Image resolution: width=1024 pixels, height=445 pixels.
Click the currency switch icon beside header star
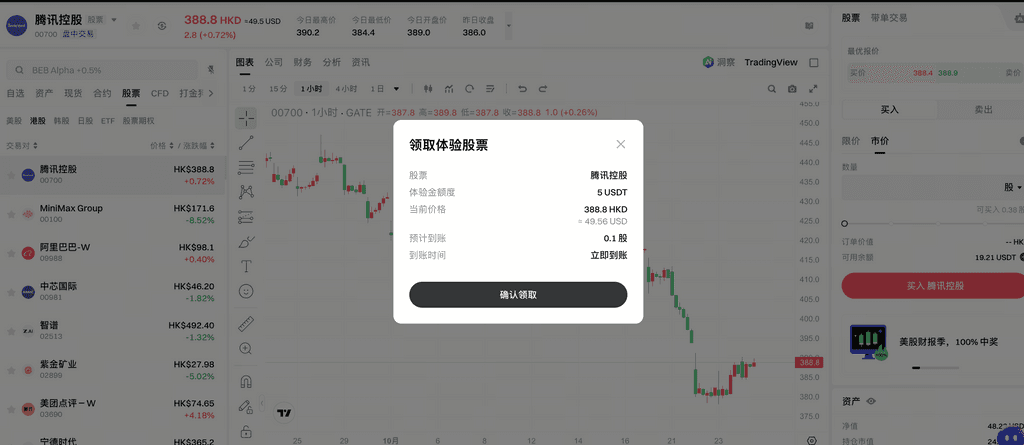pos(162,25)
